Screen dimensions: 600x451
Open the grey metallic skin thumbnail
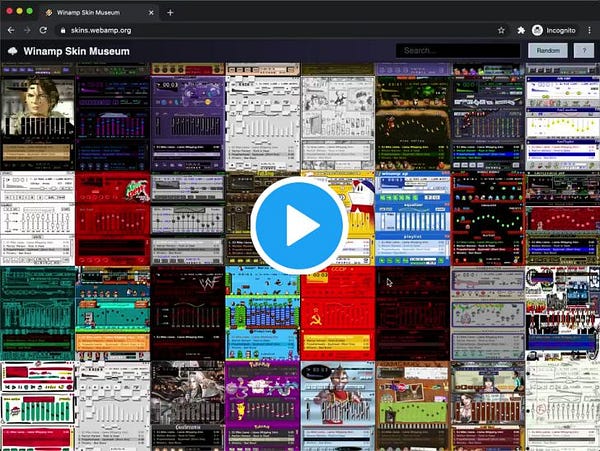188,218
